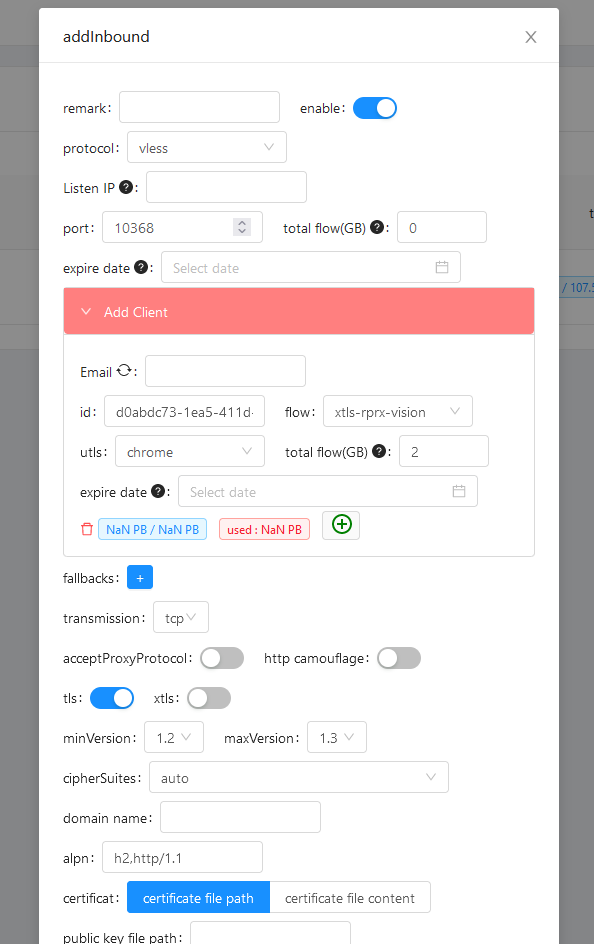Screen dimensions: 594x944
Task: Click calendar icon in top expire date field
Action: point(442,267)
